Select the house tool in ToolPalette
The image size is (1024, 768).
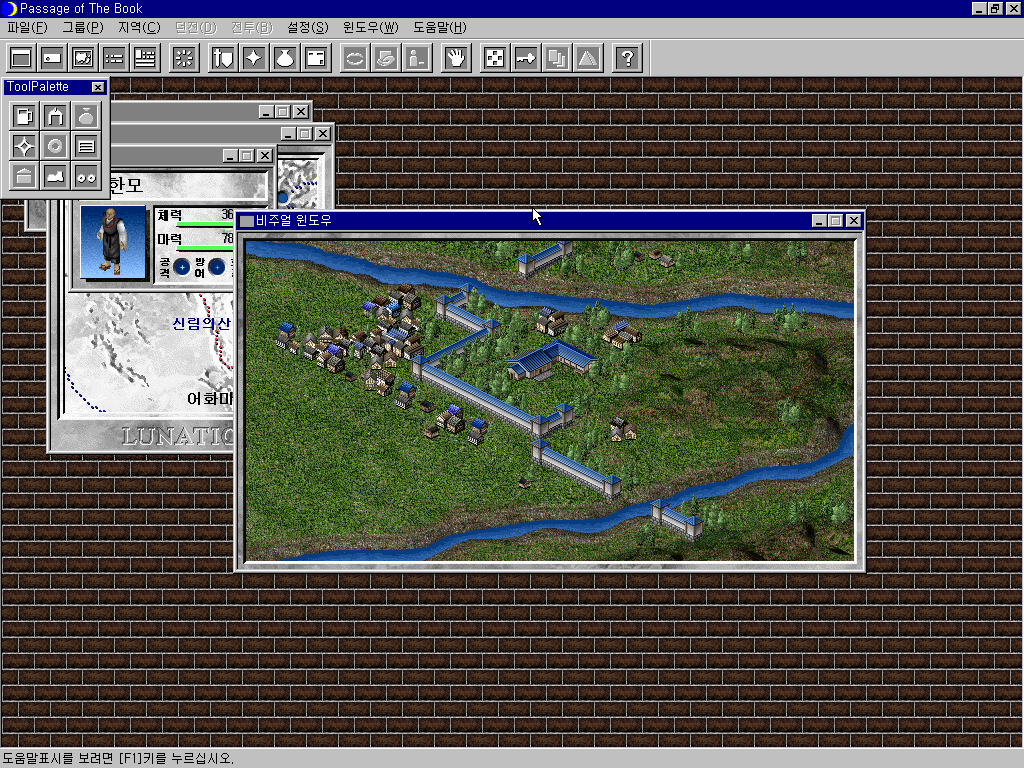coord(24,176)
